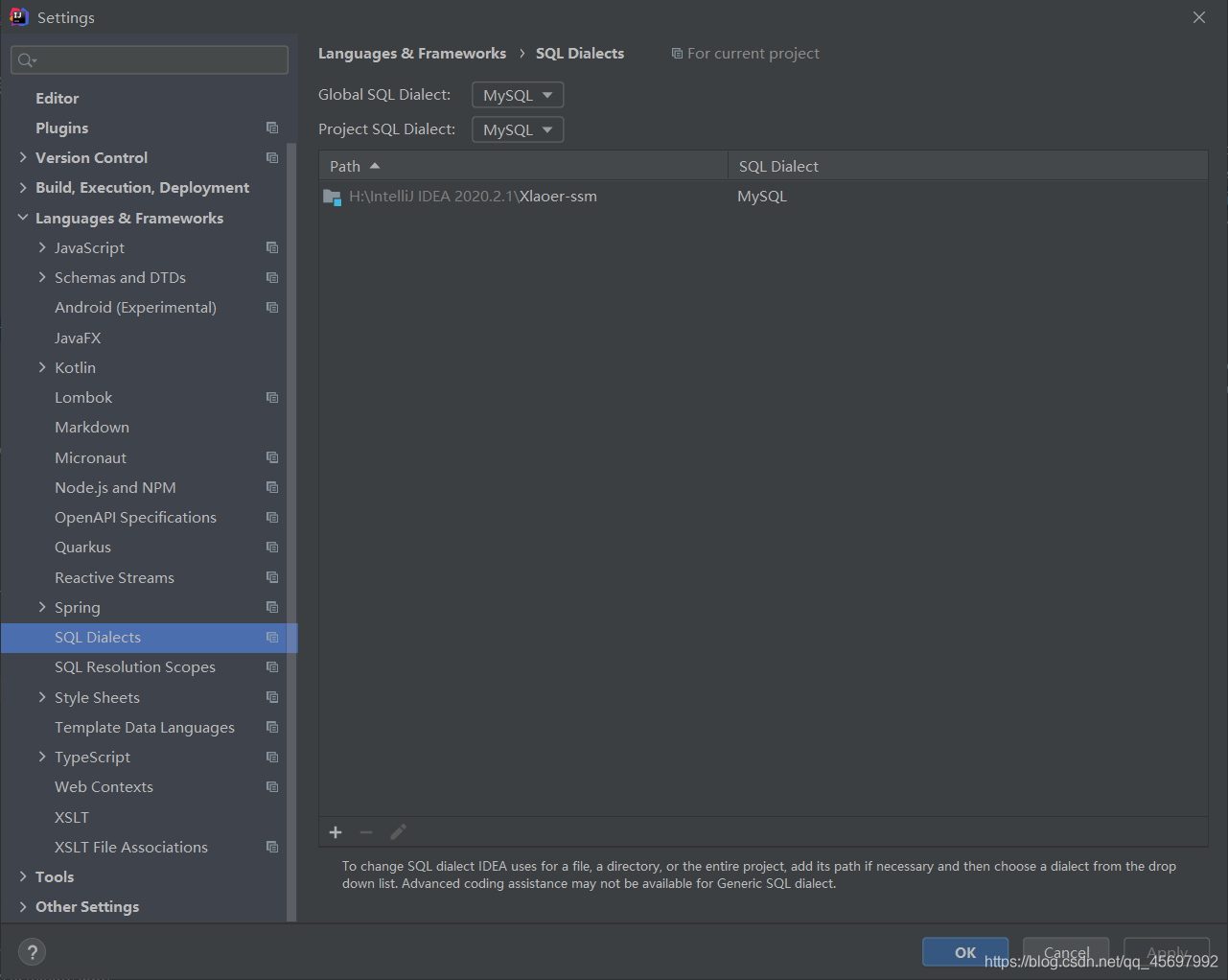Expand the Spring tree node

tap(42, 607)
